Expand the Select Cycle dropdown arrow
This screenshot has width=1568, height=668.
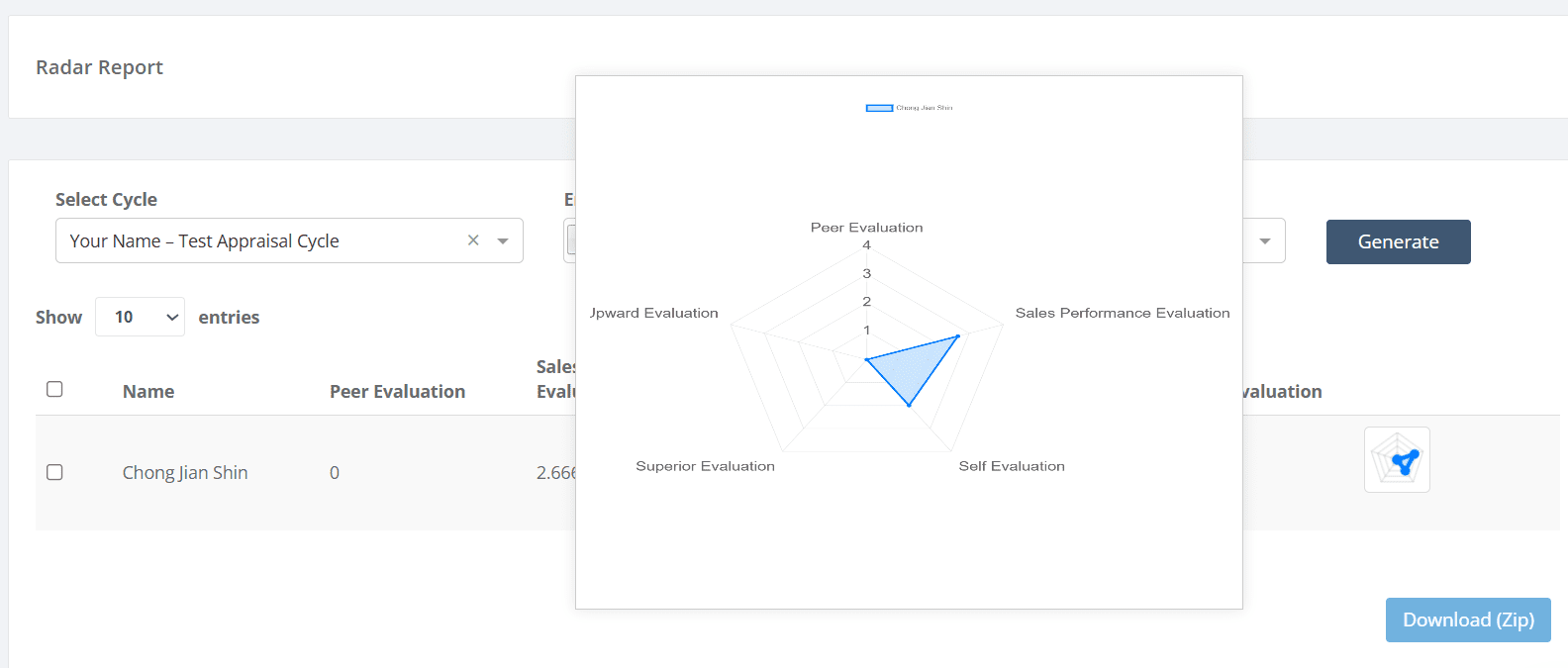tap(503, 241)
